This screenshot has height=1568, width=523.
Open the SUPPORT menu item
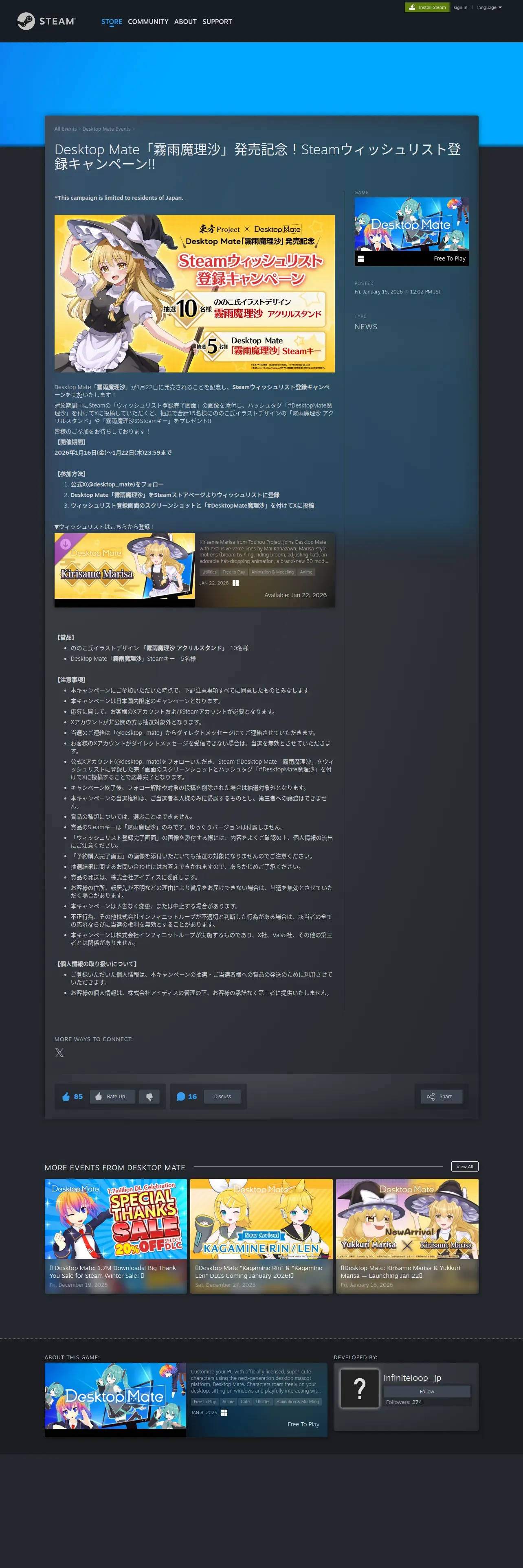click(x=217, y=22)
